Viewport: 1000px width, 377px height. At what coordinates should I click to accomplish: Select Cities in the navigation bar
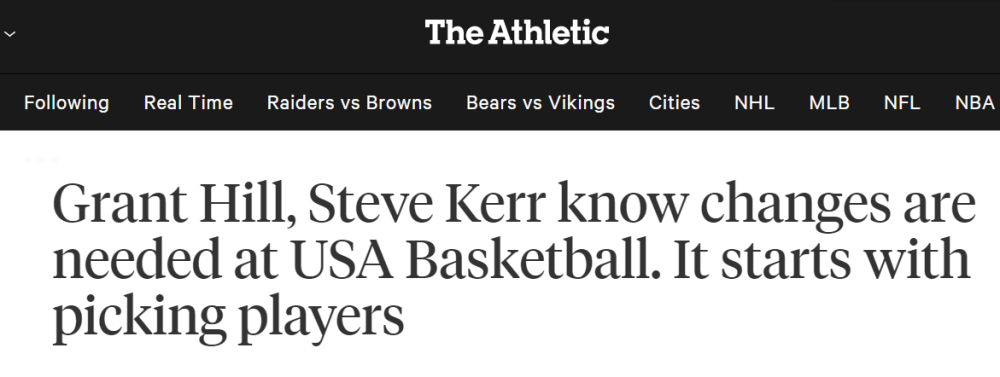(674, 103)
